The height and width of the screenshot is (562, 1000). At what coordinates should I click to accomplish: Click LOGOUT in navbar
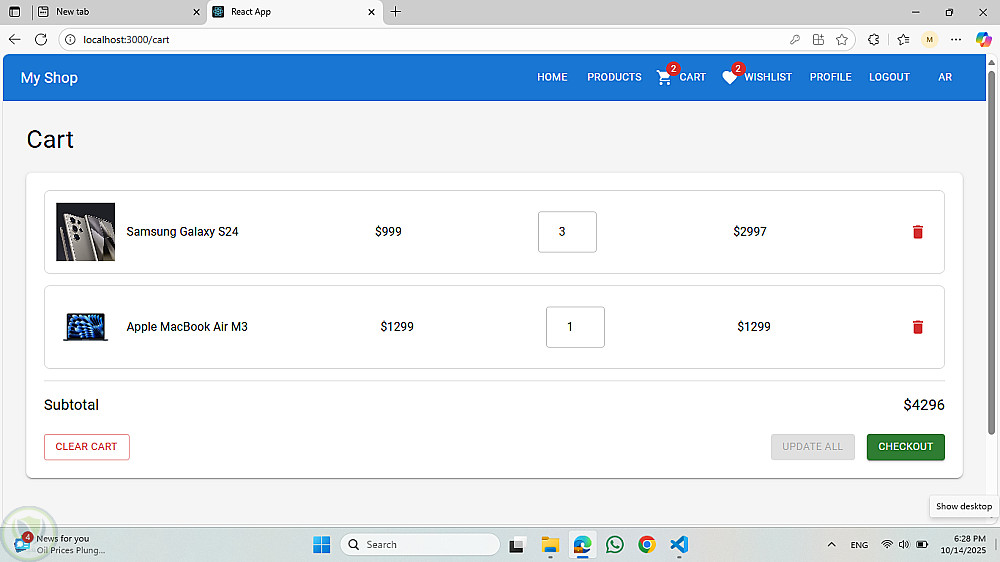(889, 77)
